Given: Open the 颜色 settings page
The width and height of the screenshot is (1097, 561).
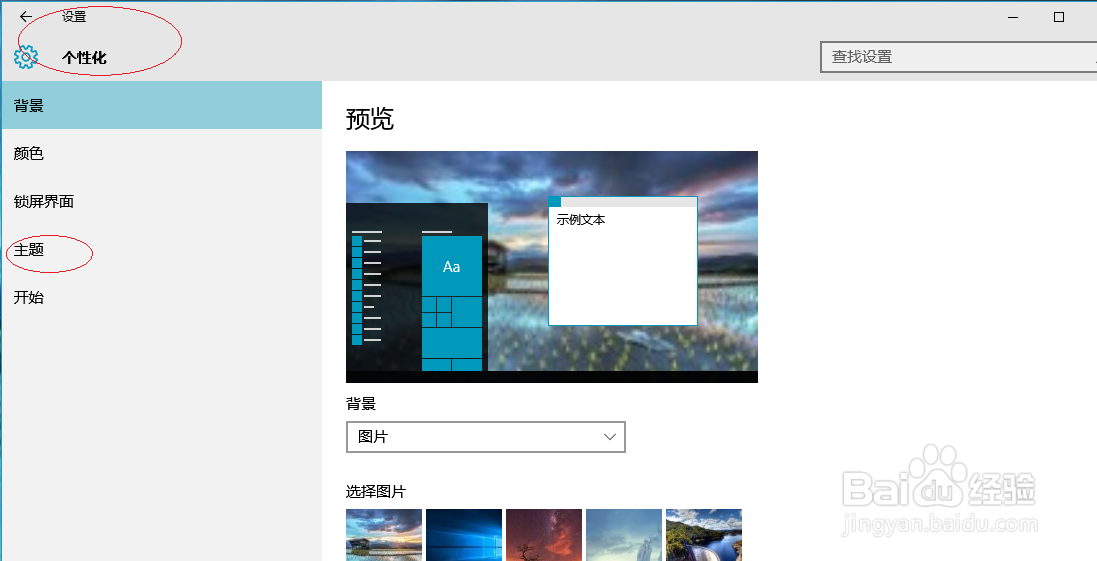Looking at the screenshot, I should [x=162, y=153].
